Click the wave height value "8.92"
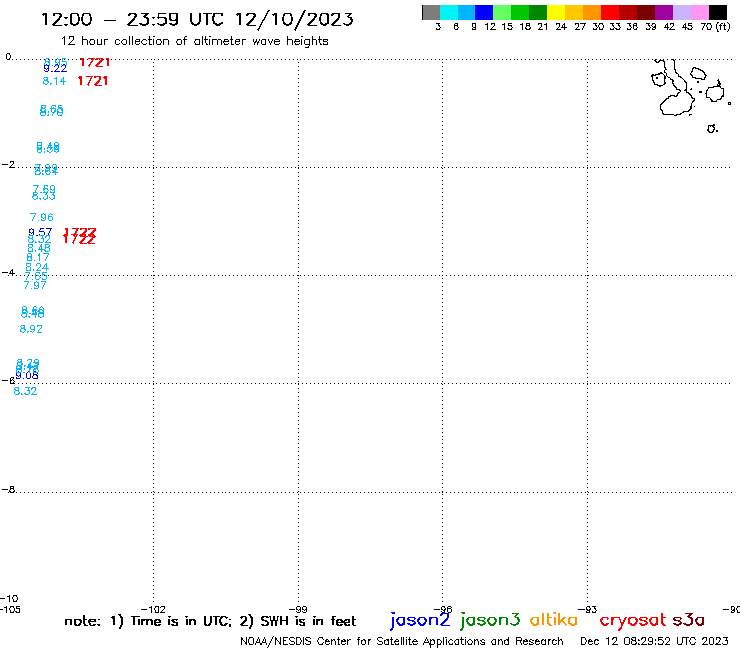 click(31, 329)
